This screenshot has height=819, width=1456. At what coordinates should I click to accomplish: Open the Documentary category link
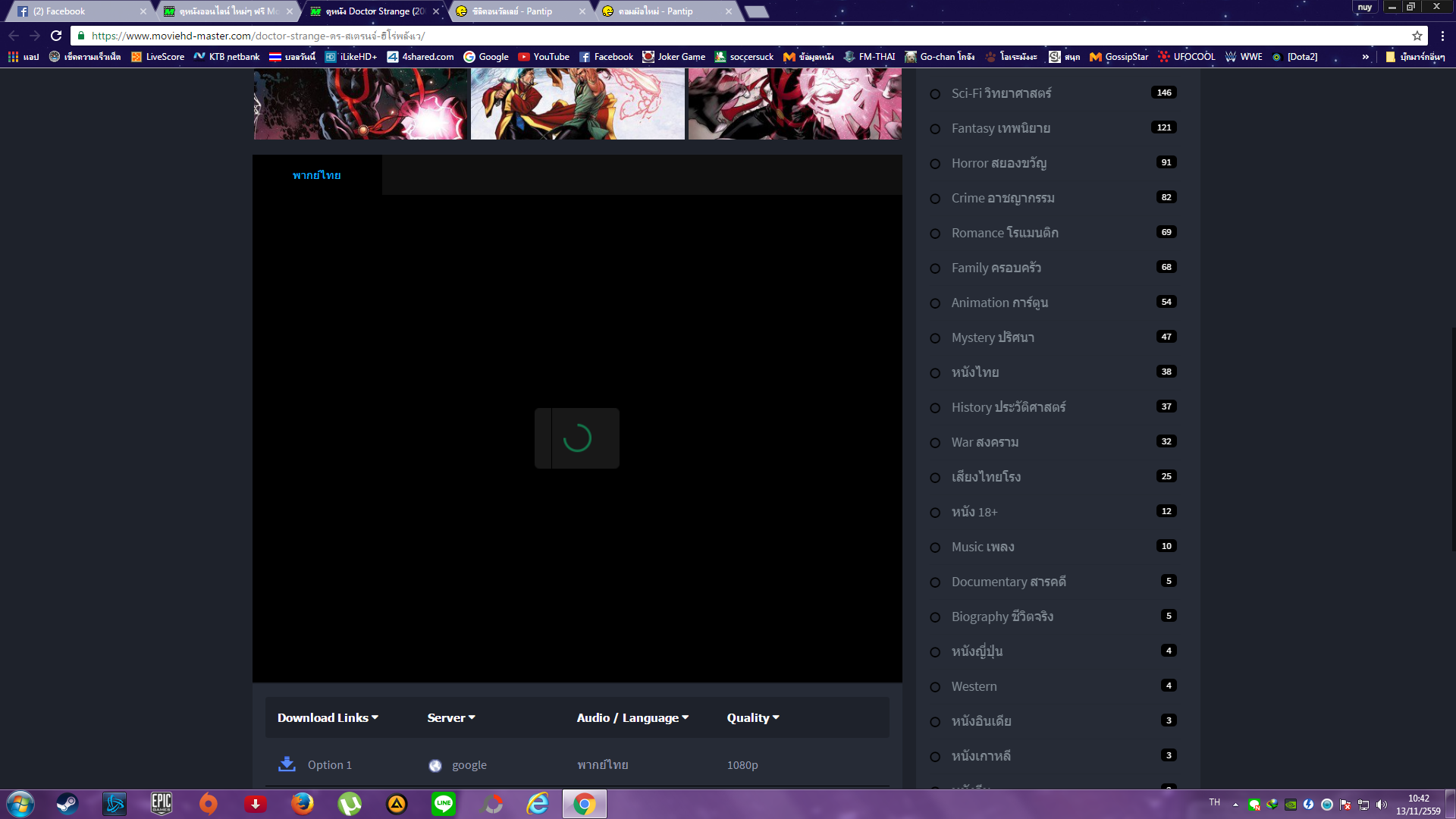click(x=1009, y=582)
